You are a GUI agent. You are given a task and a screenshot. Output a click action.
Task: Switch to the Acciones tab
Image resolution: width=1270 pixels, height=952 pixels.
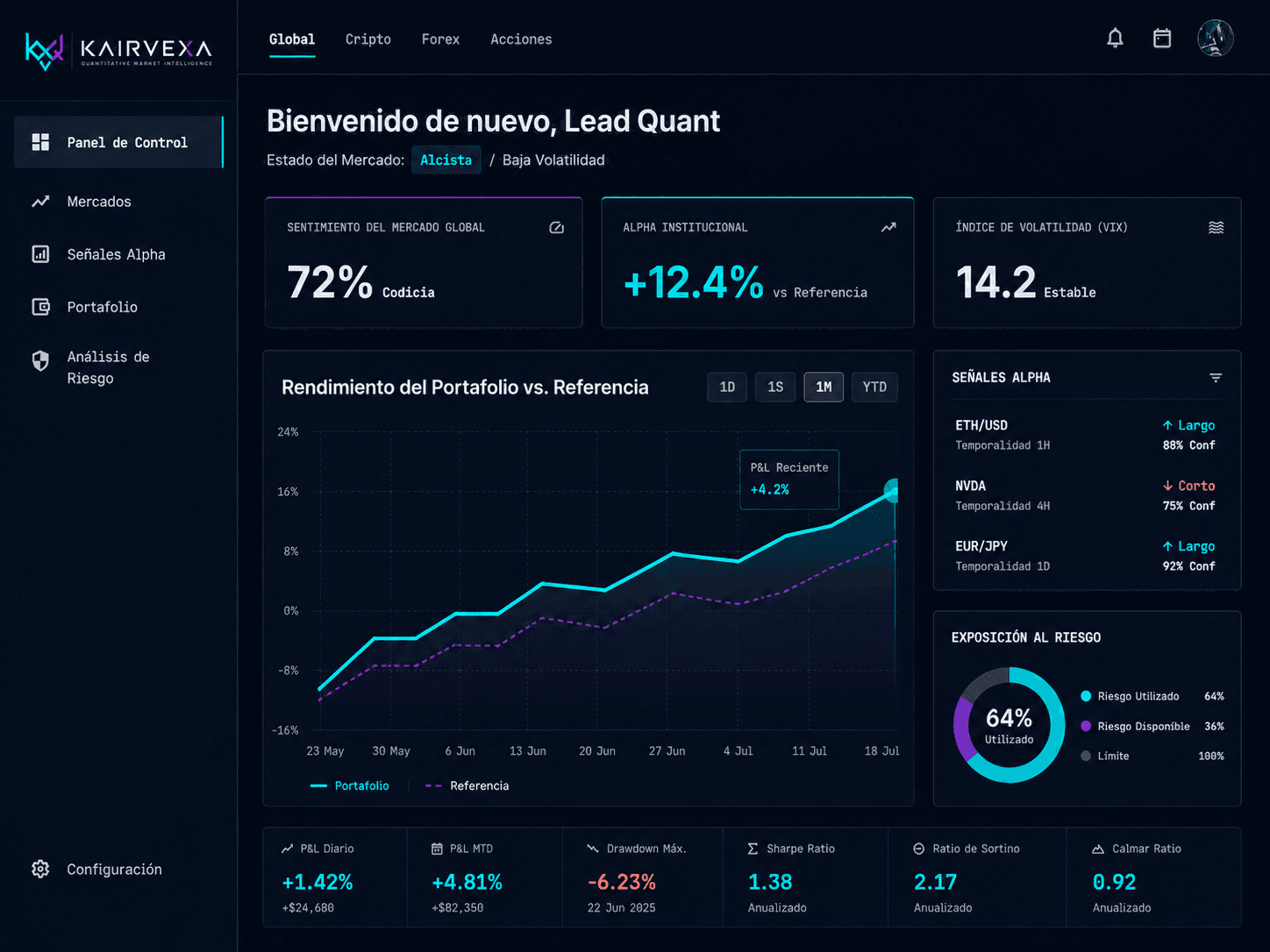pyautogui.click(x=521, y=39)
